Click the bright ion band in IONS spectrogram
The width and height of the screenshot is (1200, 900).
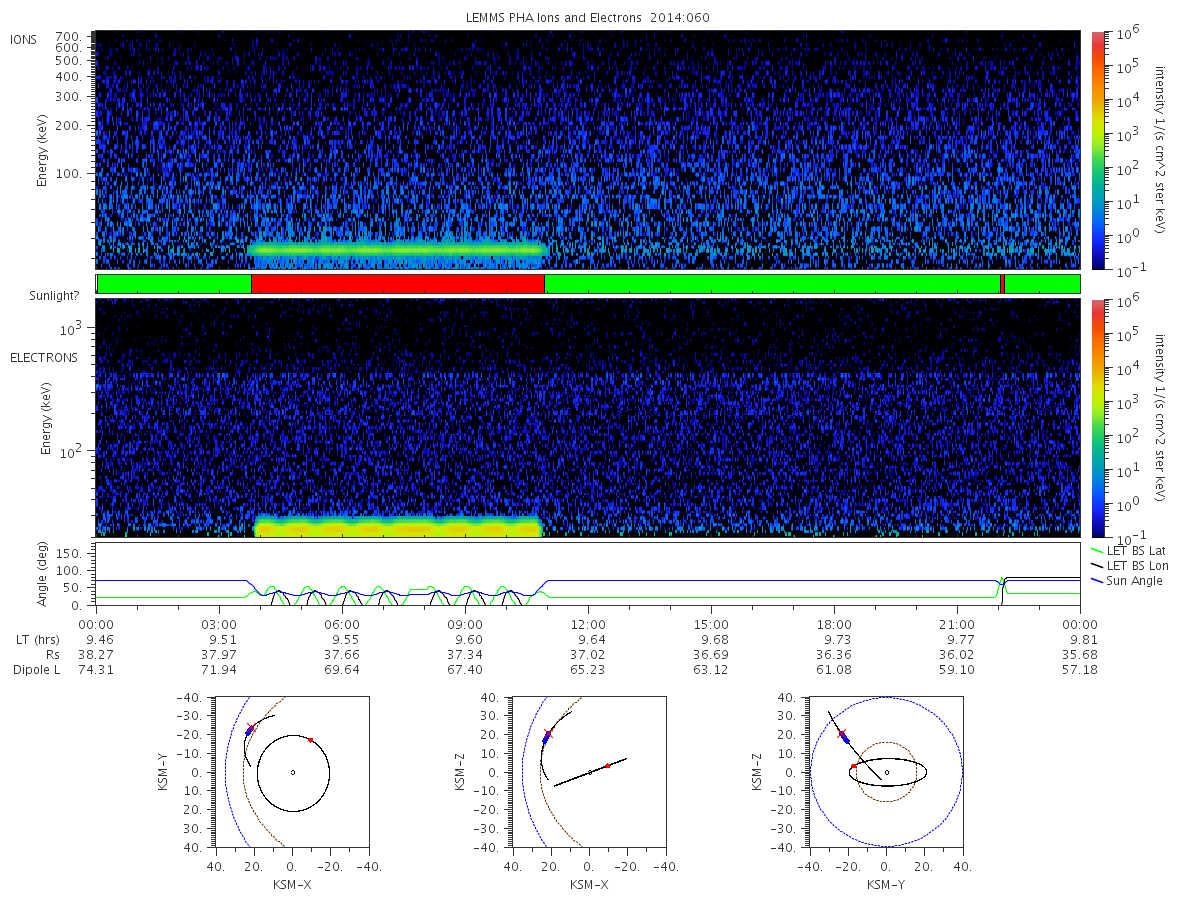click(x=396, y=250)
